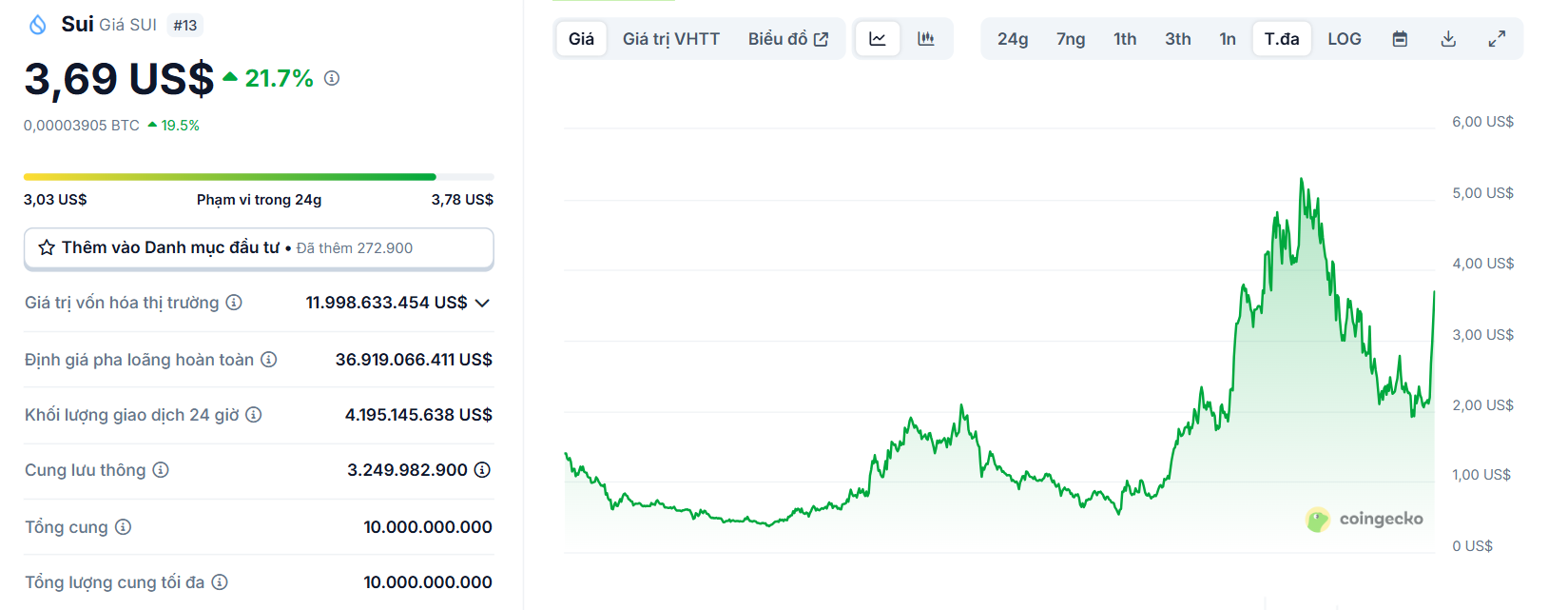Set chart range to 1th
1568x610 pixels.
pyautogui.click(x=1125, y=39)
